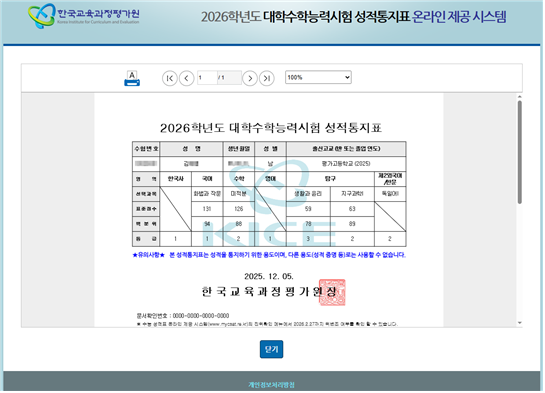Click the scrollbar up arrow
545x393 pixels.
[x=521, y=97]
